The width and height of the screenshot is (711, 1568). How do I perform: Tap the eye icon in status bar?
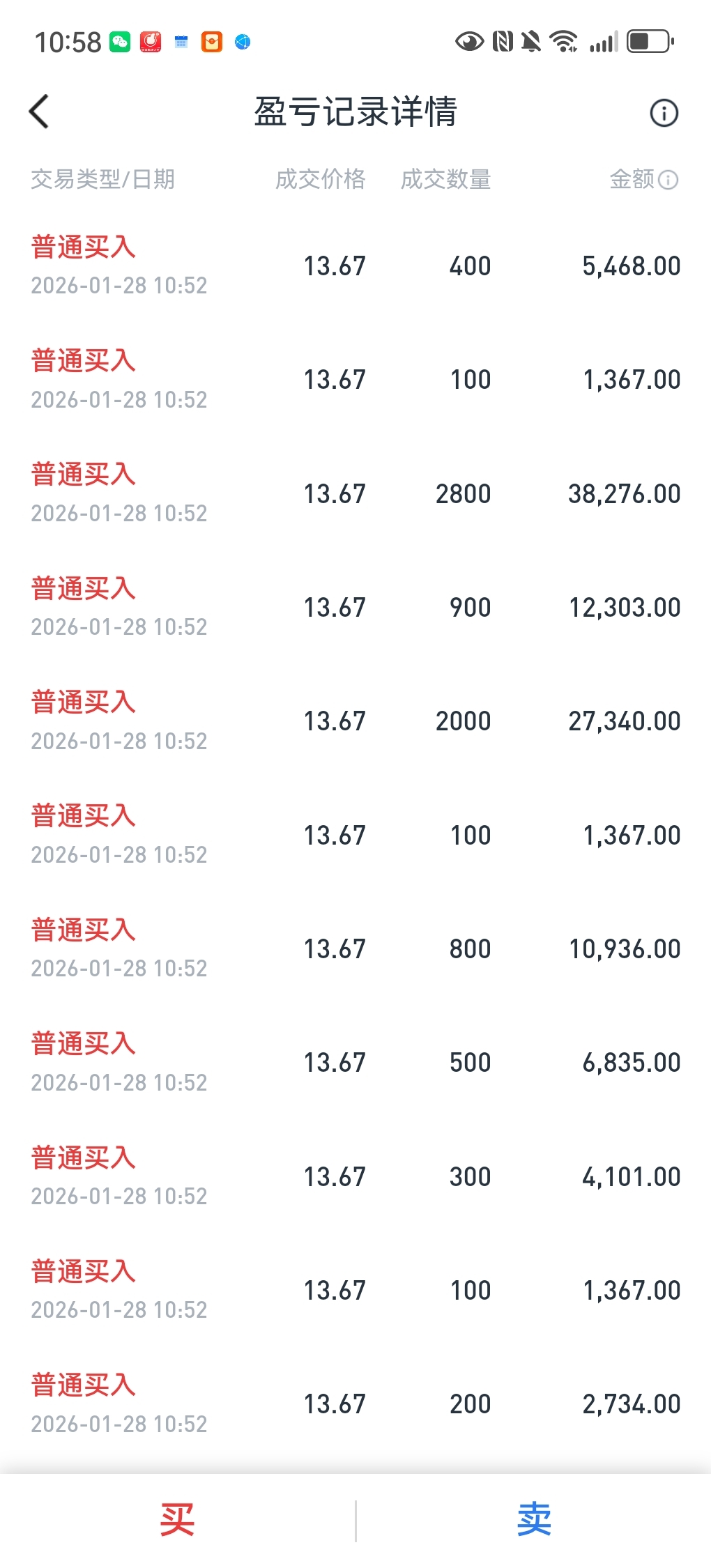(x=469, y=42)
